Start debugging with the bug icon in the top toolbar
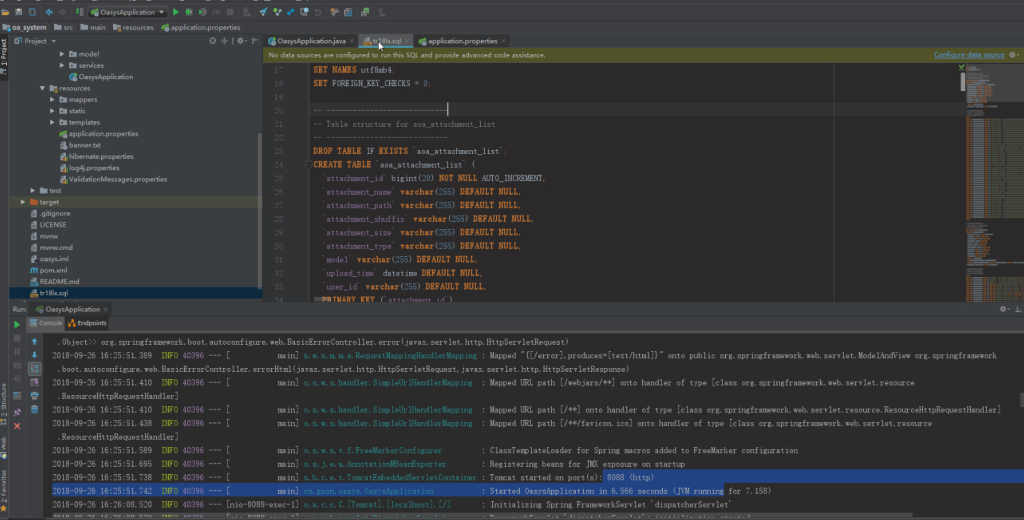The image size is (1024, 520). pos(189,12)
